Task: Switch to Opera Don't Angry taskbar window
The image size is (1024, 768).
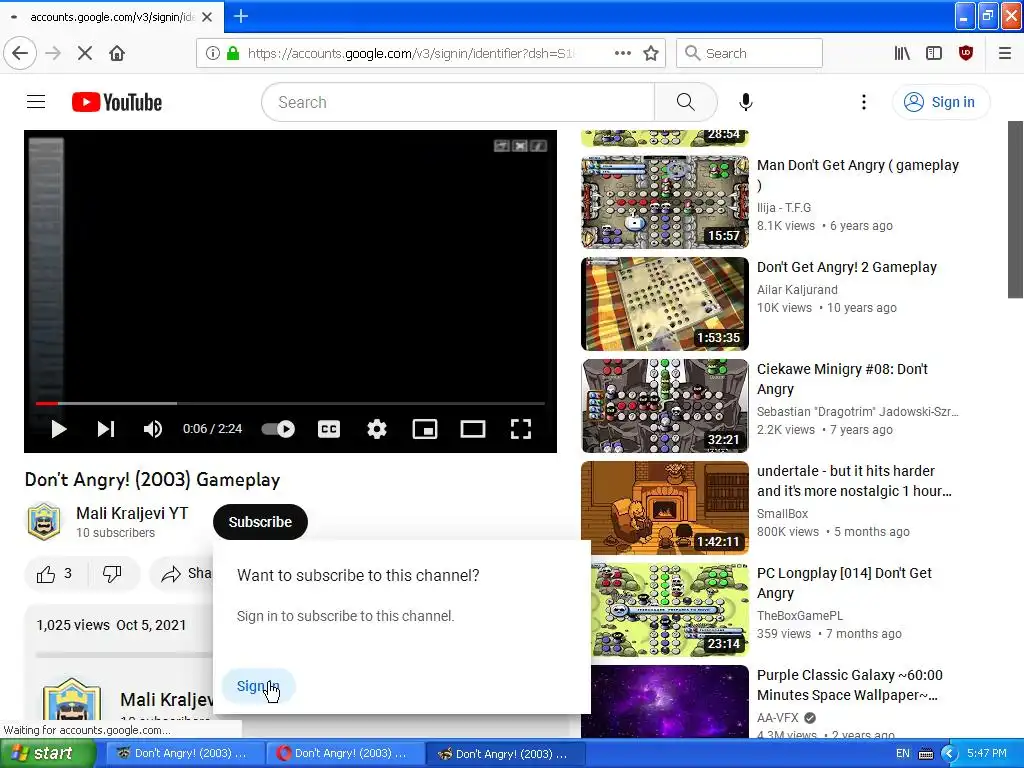Action: (x=346, y=753)
